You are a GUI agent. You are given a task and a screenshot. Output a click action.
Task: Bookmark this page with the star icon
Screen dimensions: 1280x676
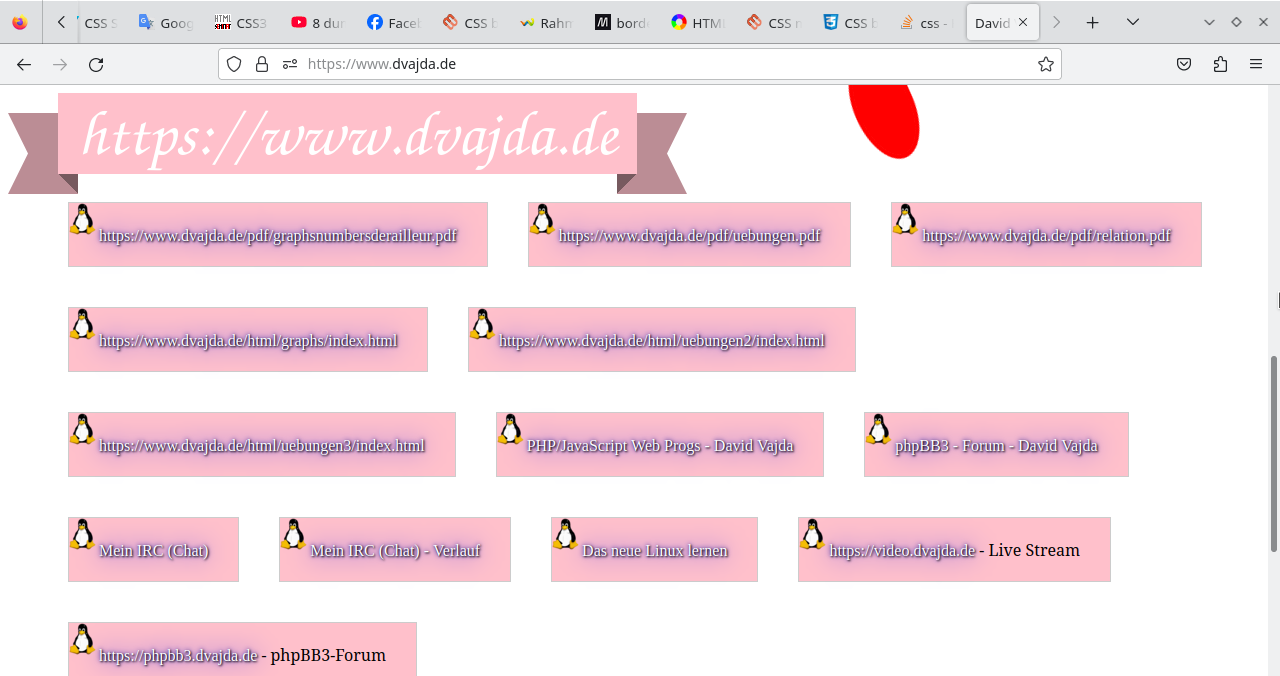click(x=1046, y=64)
